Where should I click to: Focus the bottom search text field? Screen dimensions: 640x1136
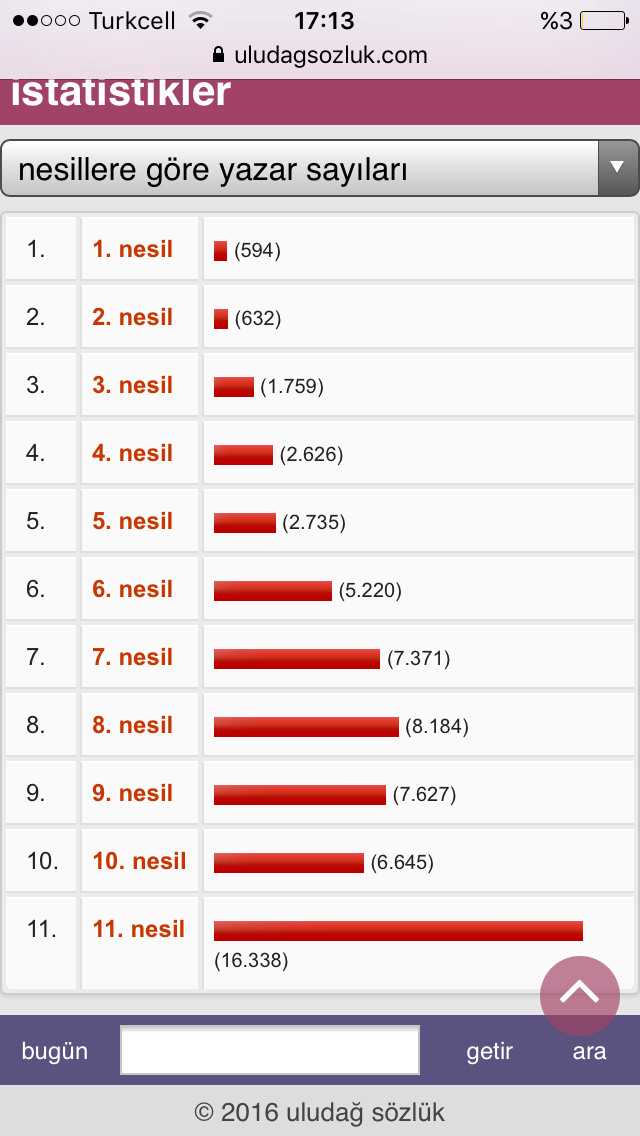(x=270, y=1051)
